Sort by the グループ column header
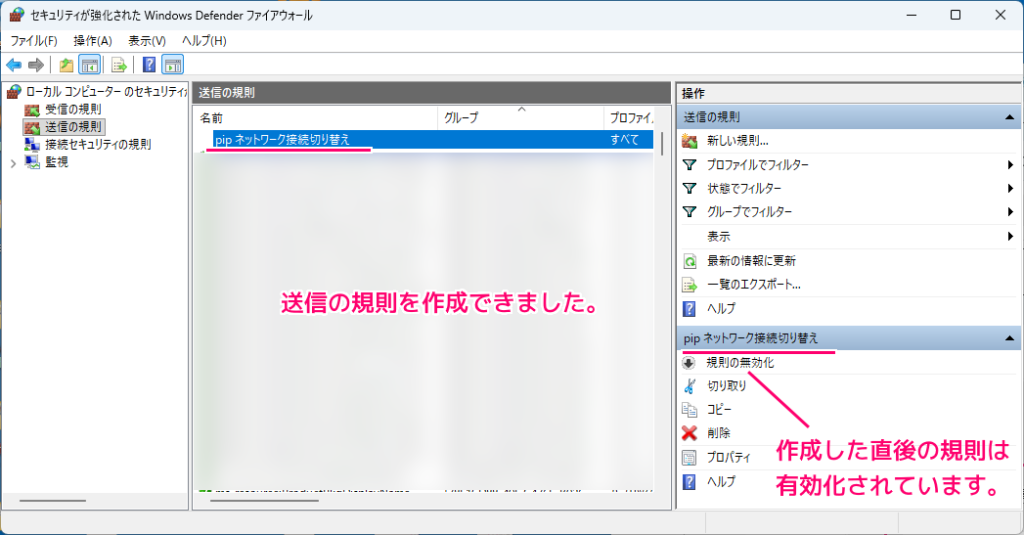This screenshot has width=1024, height=535. point(520,118)
